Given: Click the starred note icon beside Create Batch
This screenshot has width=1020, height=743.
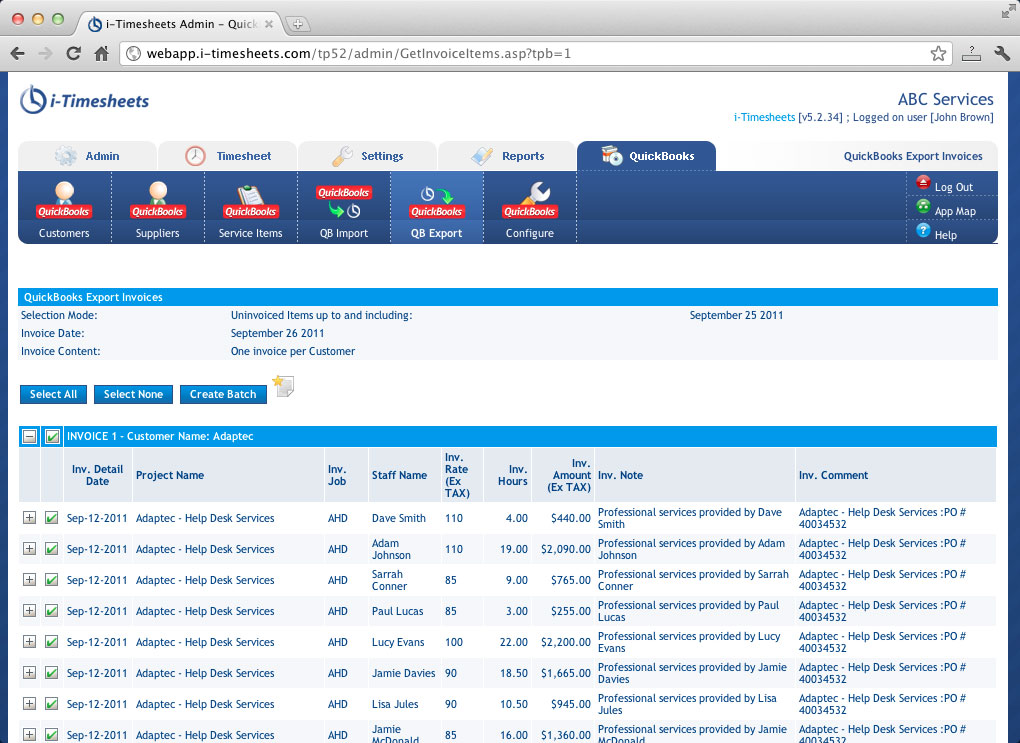Looking at the screenshot, I should coord(283,386).
